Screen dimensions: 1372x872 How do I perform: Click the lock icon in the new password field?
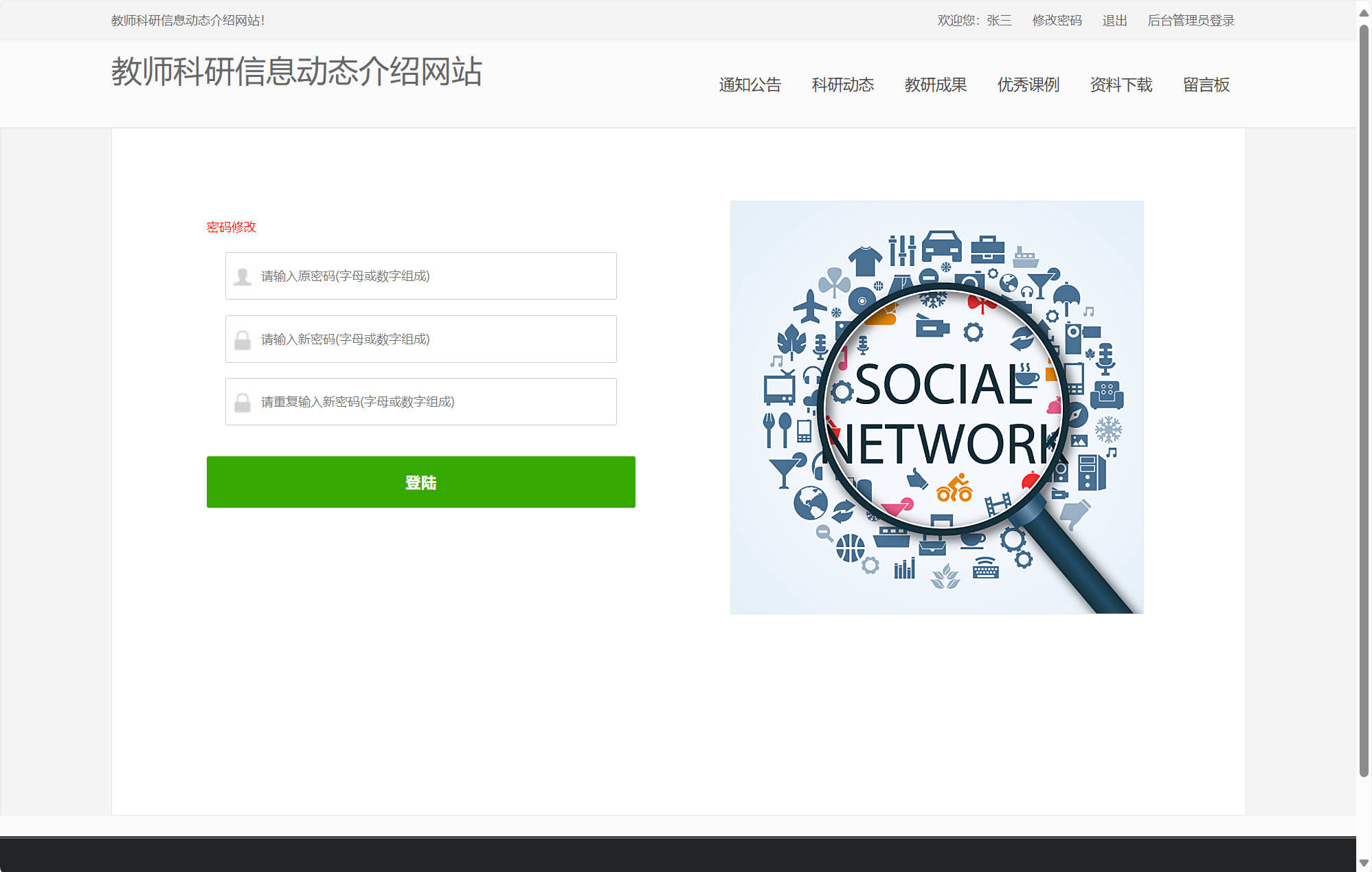coord(242,339)
